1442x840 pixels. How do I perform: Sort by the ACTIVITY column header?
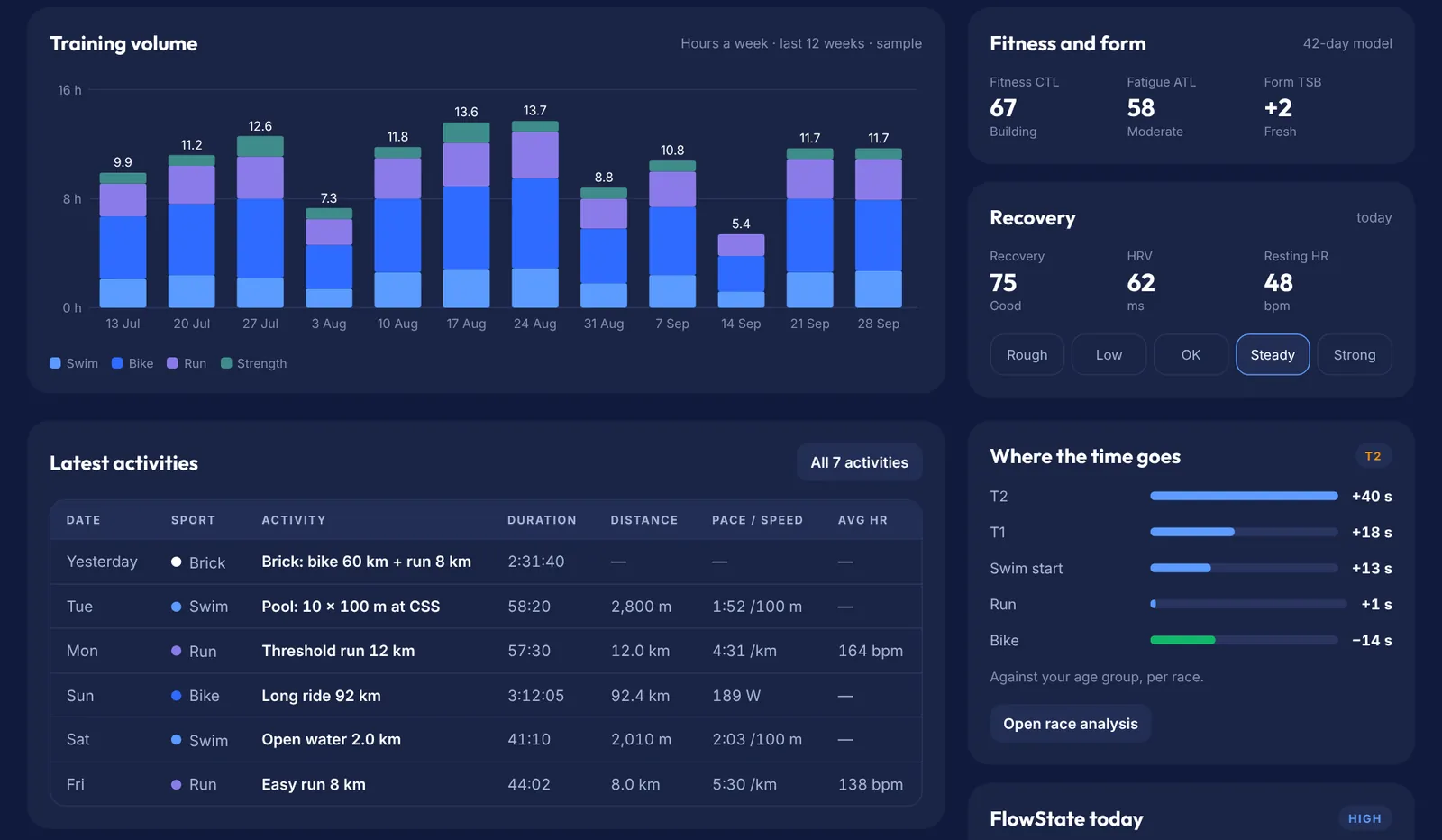[294, 520]
